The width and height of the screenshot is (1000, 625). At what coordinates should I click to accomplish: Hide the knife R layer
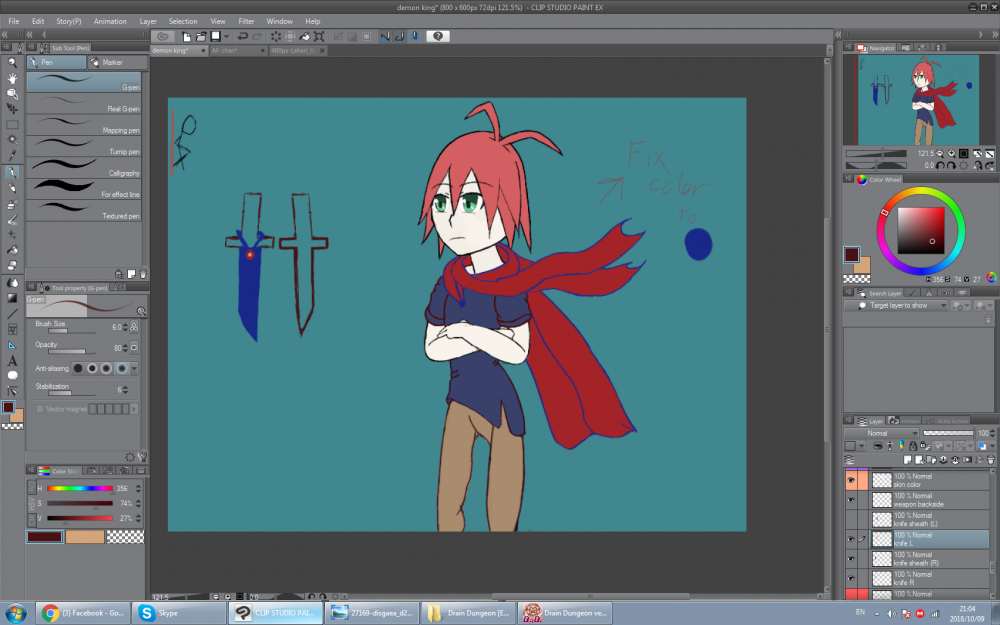click(851, 579)
